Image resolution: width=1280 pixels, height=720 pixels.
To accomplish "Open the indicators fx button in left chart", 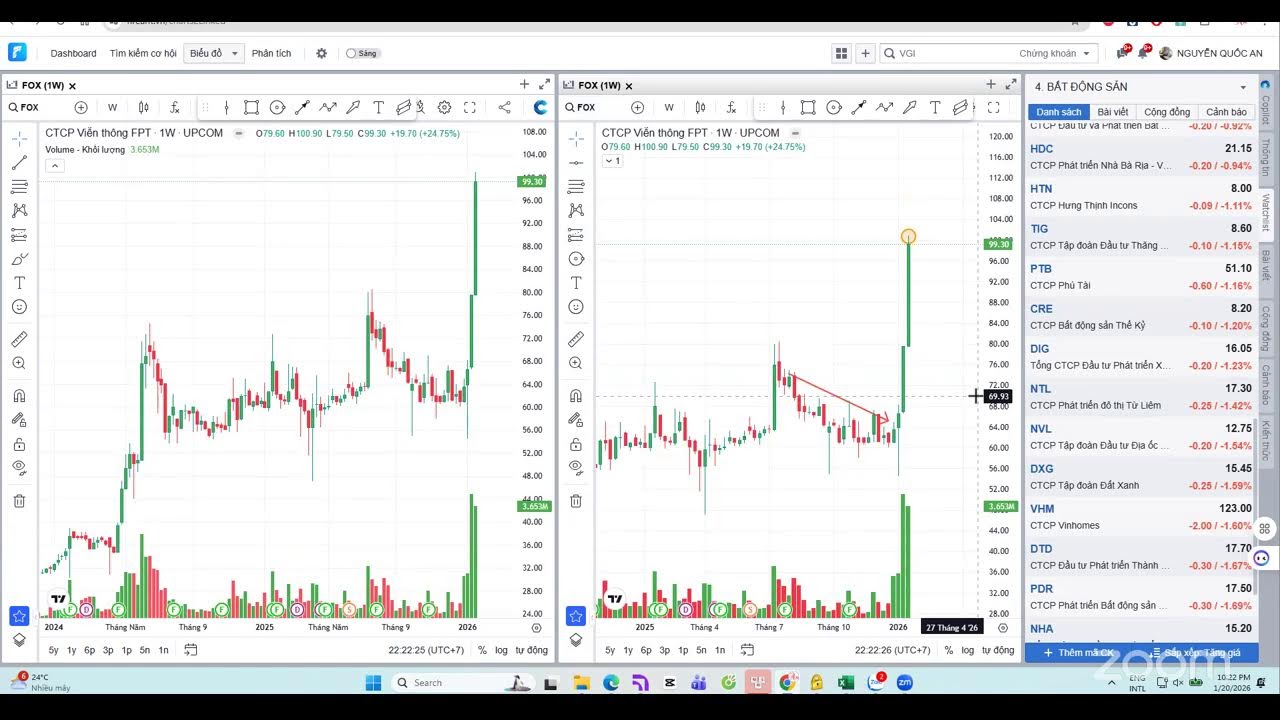I will click(175, 107).
